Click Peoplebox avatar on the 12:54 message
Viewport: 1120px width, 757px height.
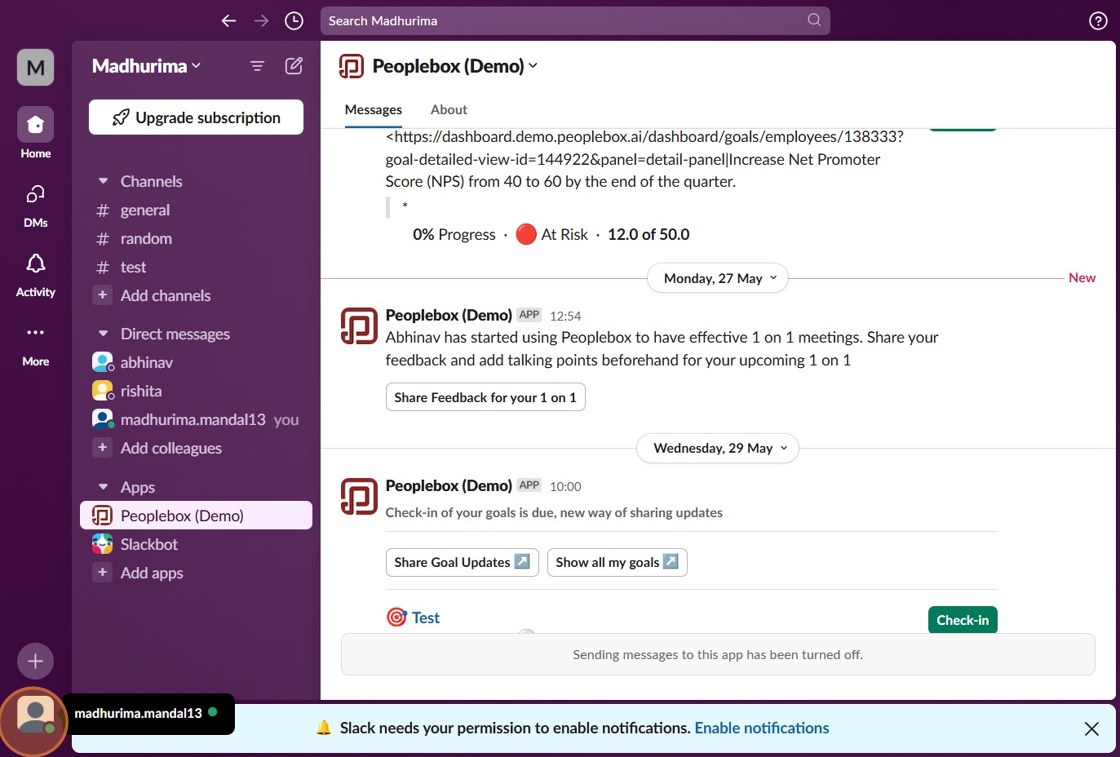359,326
